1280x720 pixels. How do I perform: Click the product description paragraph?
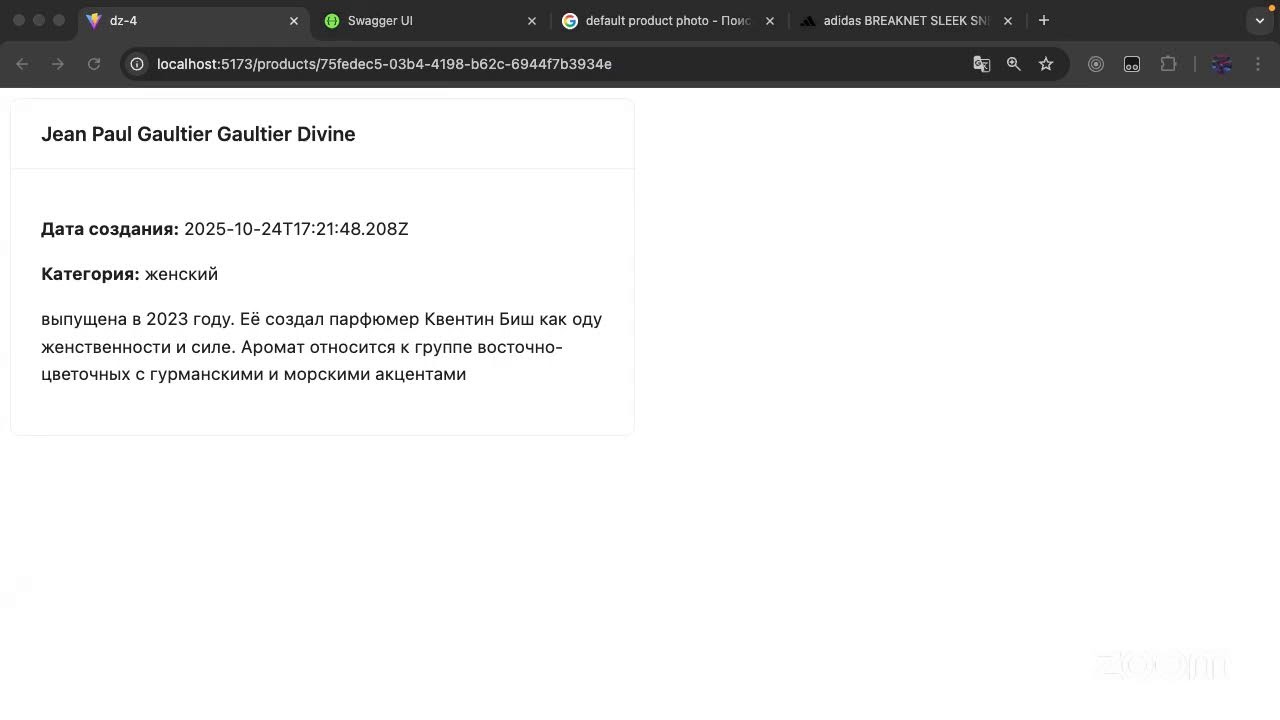(322, 347)
